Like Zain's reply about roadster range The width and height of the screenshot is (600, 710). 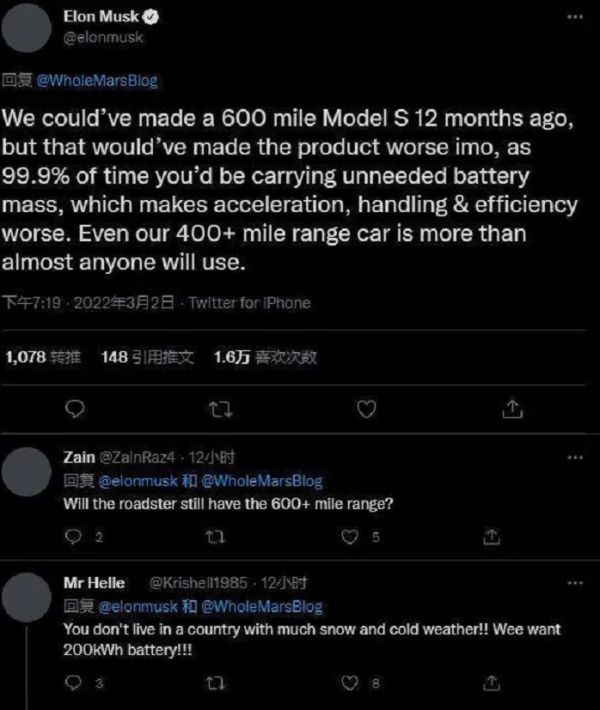click(349, 537)
